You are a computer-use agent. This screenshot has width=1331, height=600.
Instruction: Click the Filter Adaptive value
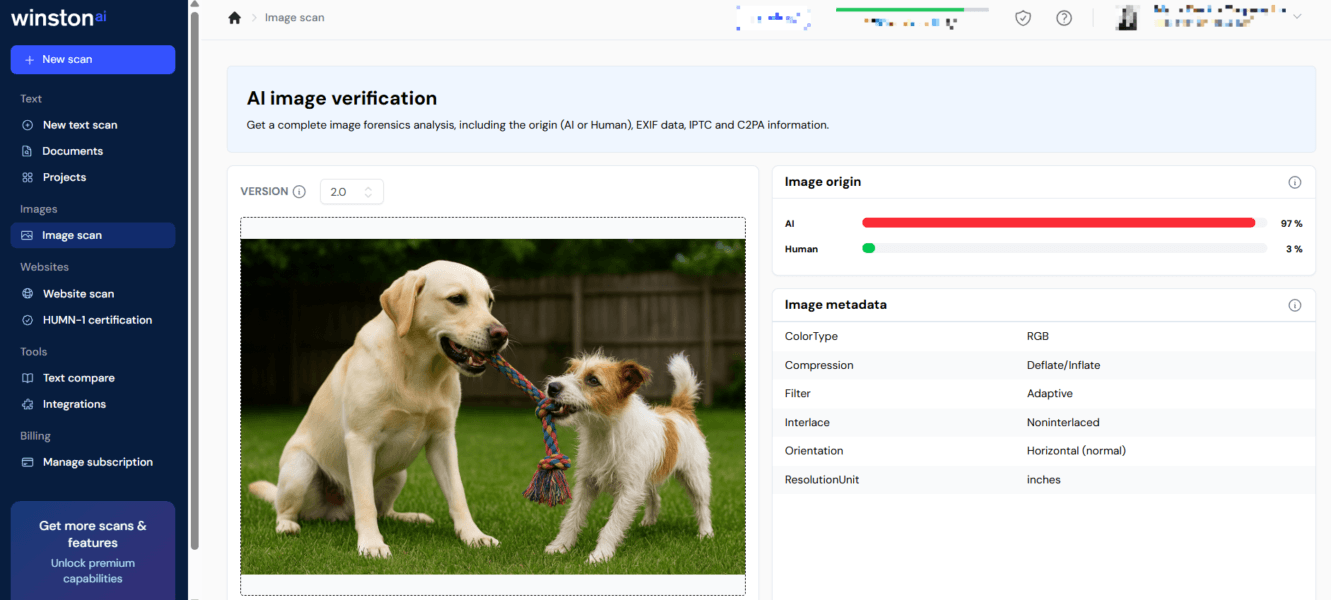coord(1050,394)
